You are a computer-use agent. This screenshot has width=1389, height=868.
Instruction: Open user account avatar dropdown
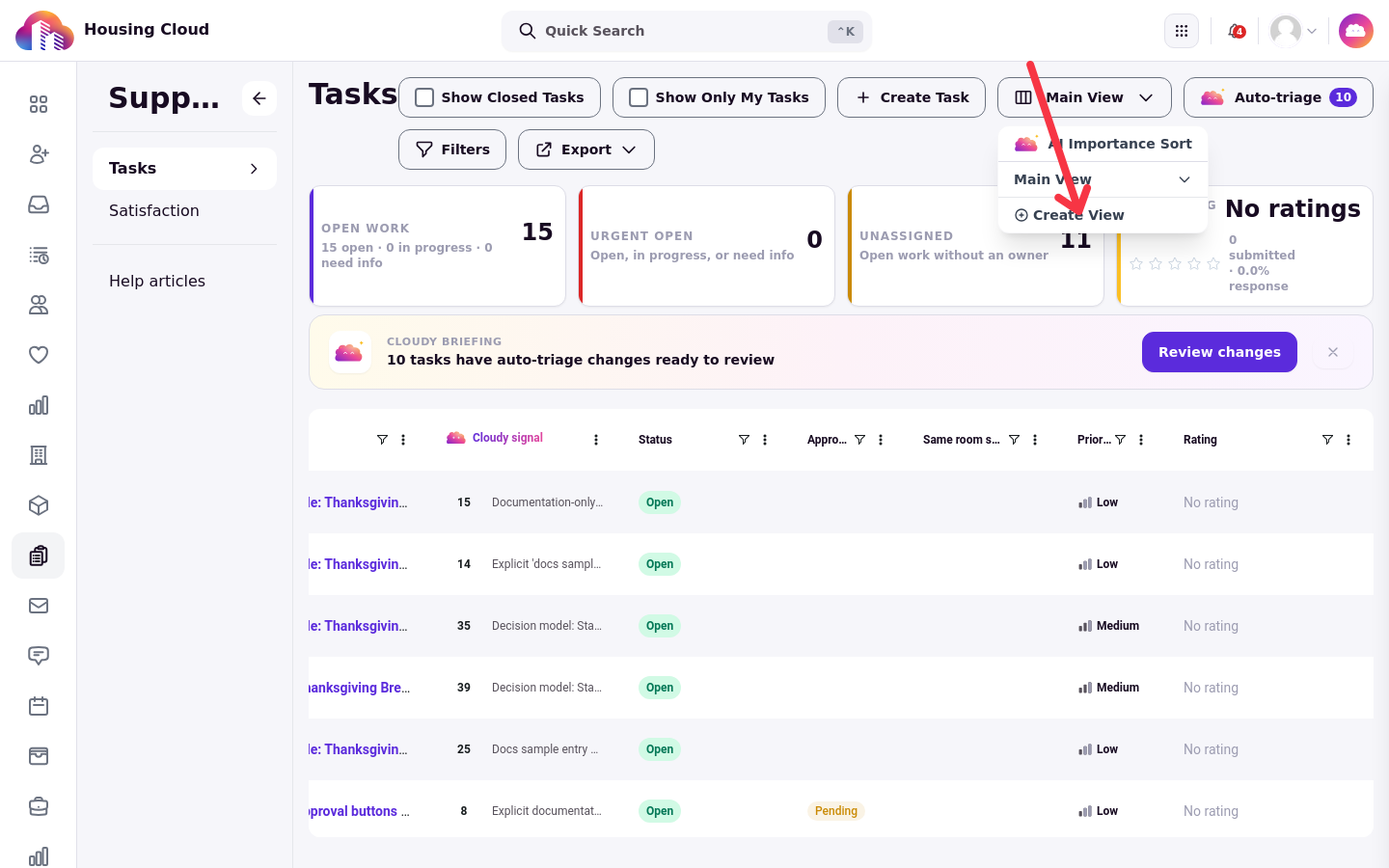[x=1294, y=31]
